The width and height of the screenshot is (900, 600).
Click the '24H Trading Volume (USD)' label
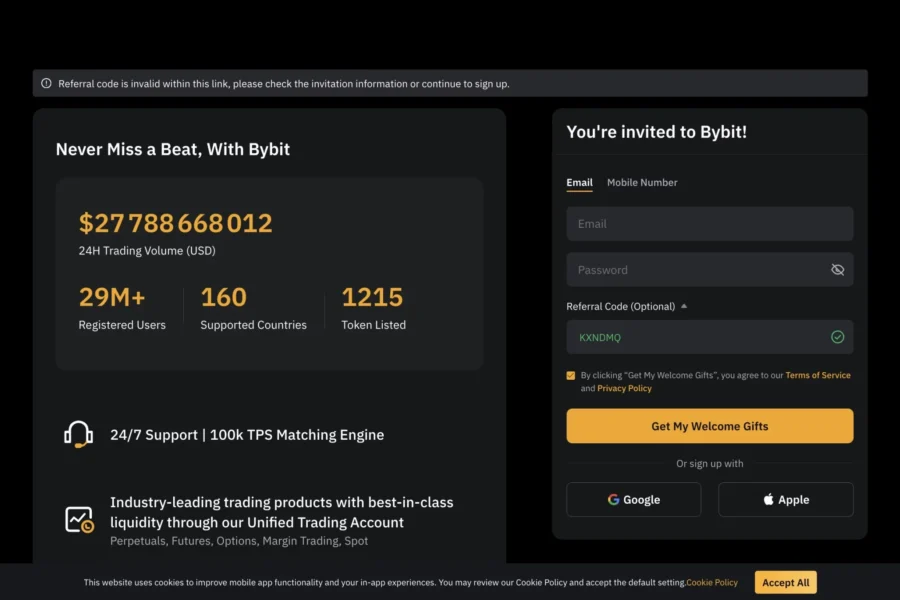(x=147, y=251)
